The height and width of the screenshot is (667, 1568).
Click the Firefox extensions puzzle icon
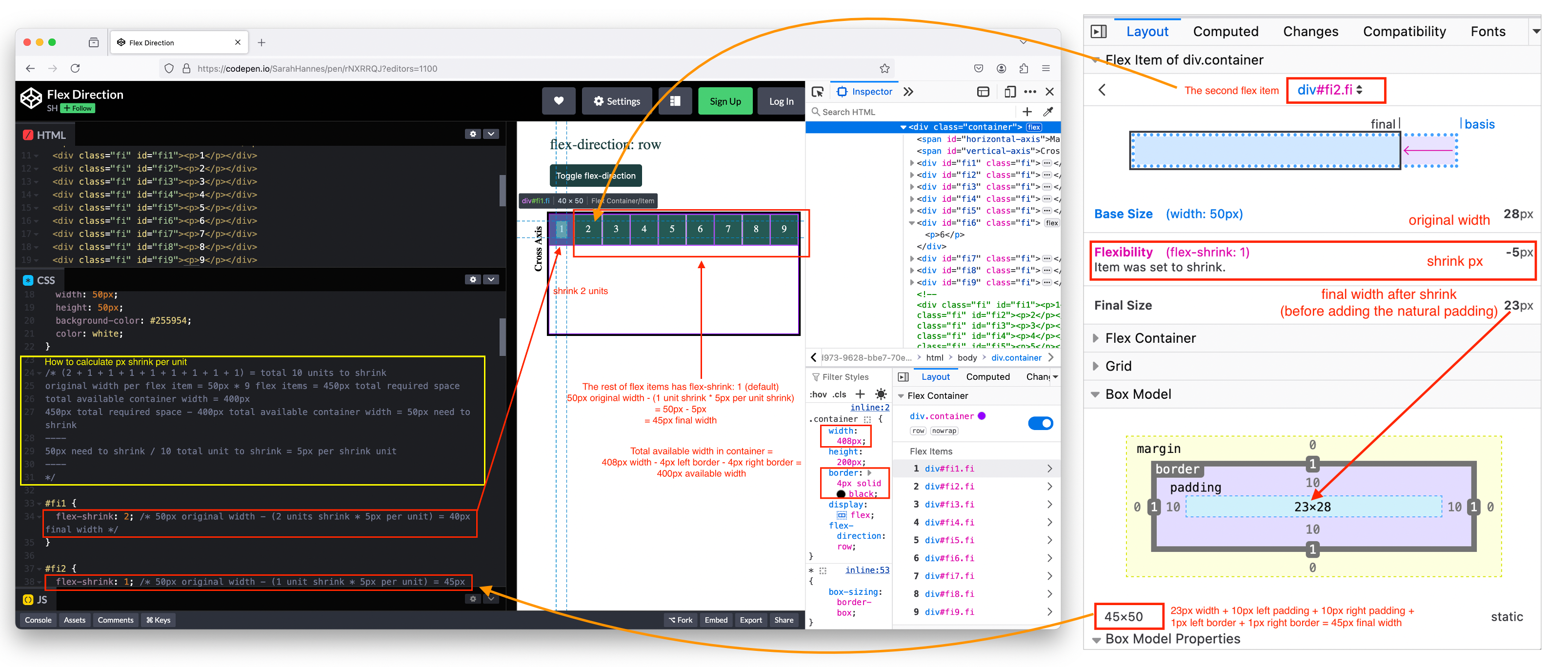1024,68
